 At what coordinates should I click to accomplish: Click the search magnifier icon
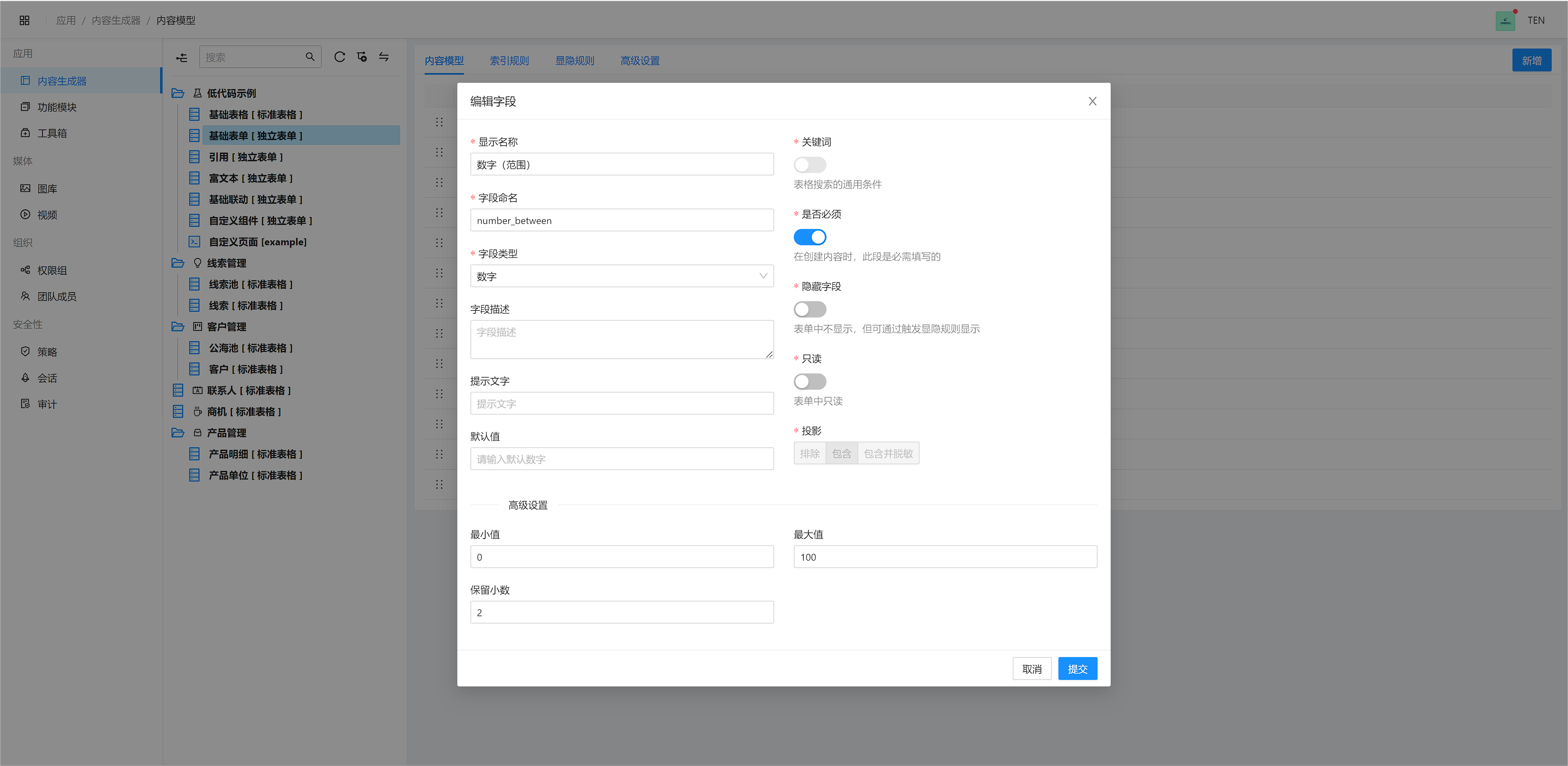[310, 57]
